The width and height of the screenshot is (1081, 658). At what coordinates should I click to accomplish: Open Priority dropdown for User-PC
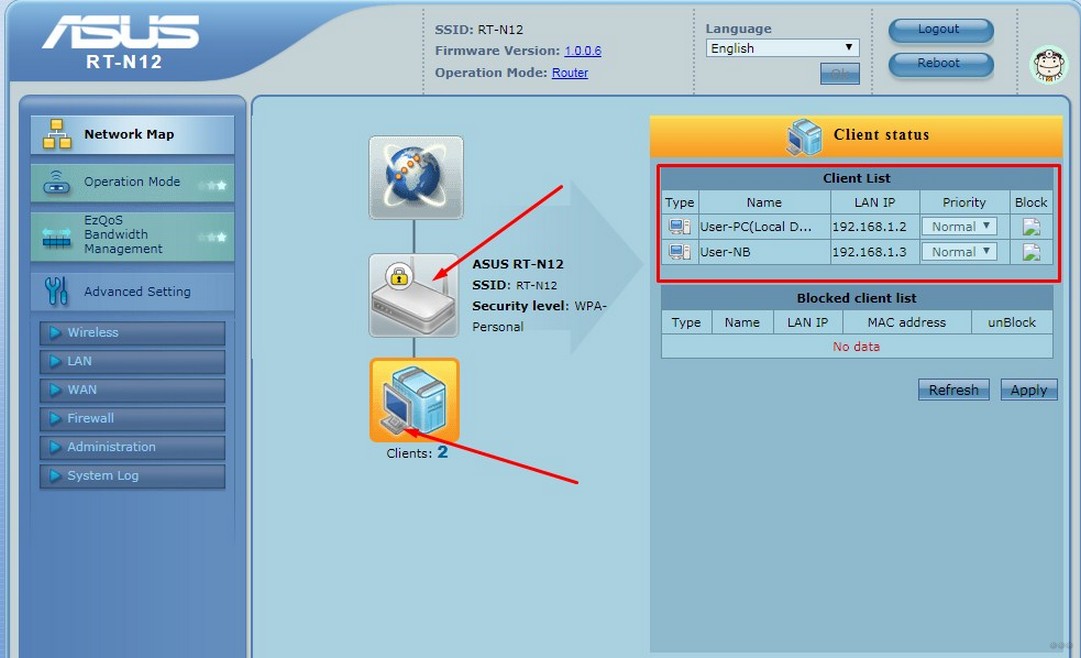point(960,226)
